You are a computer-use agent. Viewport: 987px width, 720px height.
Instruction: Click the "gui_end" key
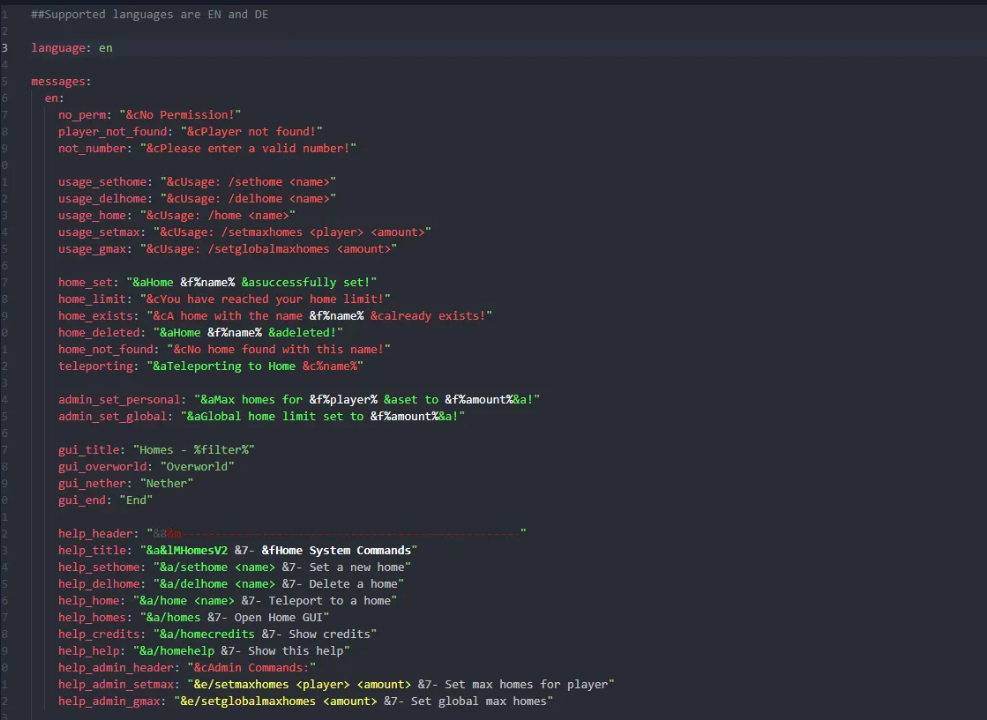(82, 500)
